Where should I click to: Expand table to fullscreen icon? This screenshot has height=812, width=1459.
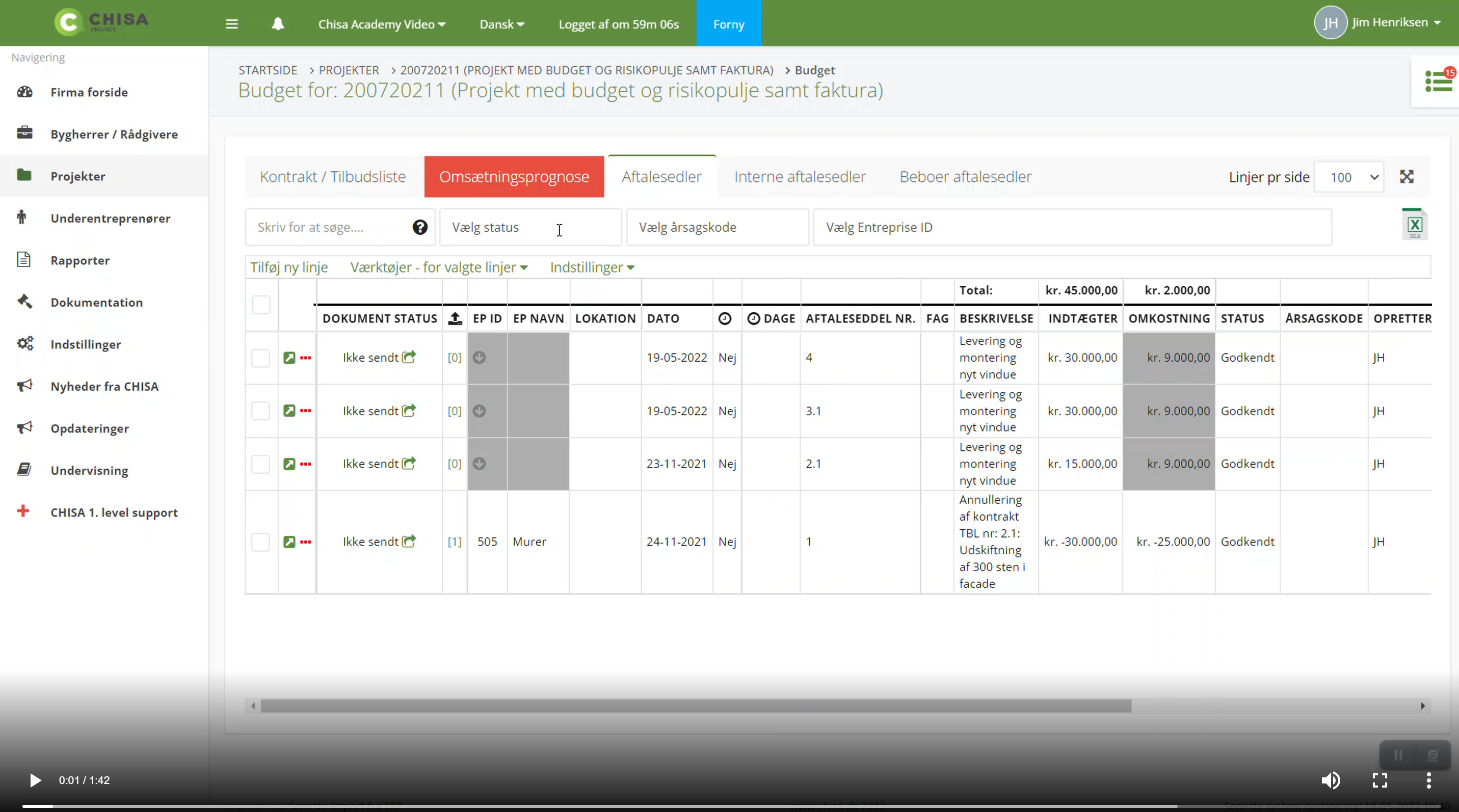(1407, 177)
